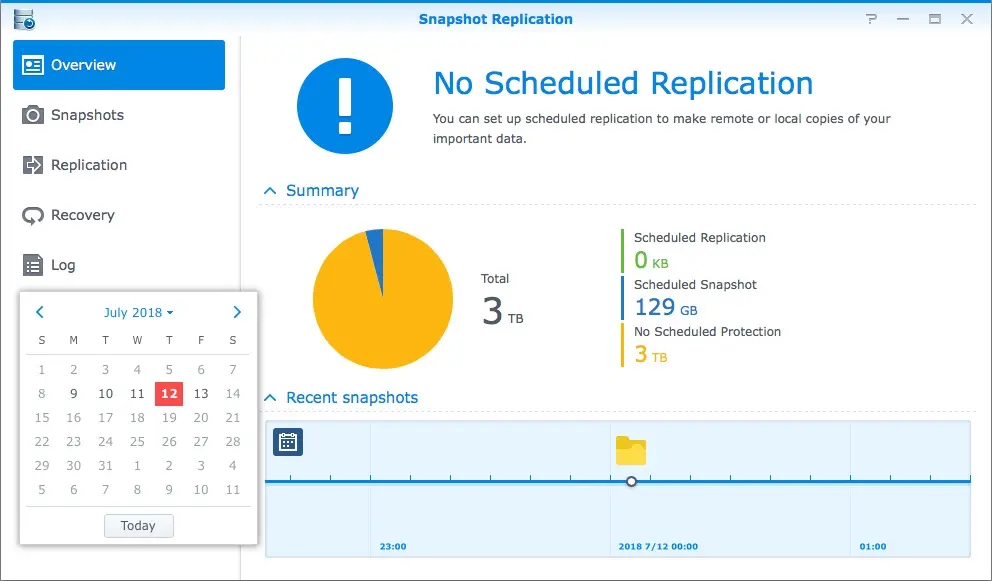Collapse the Summary section

(x=270, y=191)
